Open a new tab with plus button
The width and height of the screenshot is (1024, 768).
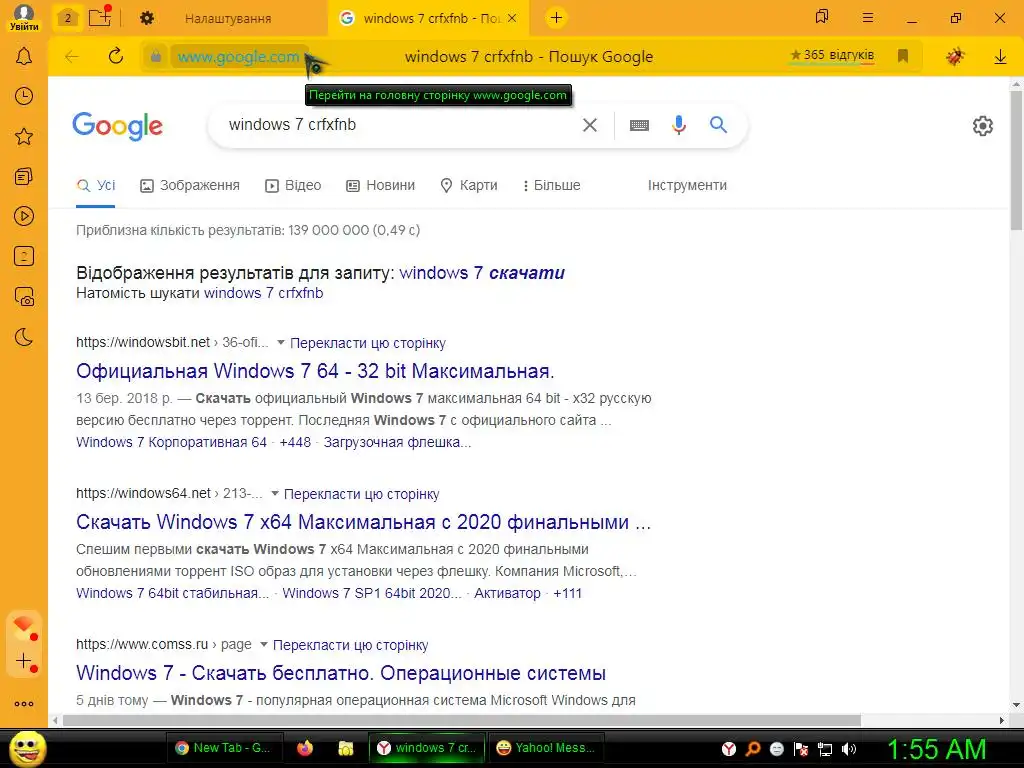tap(556, 18)
